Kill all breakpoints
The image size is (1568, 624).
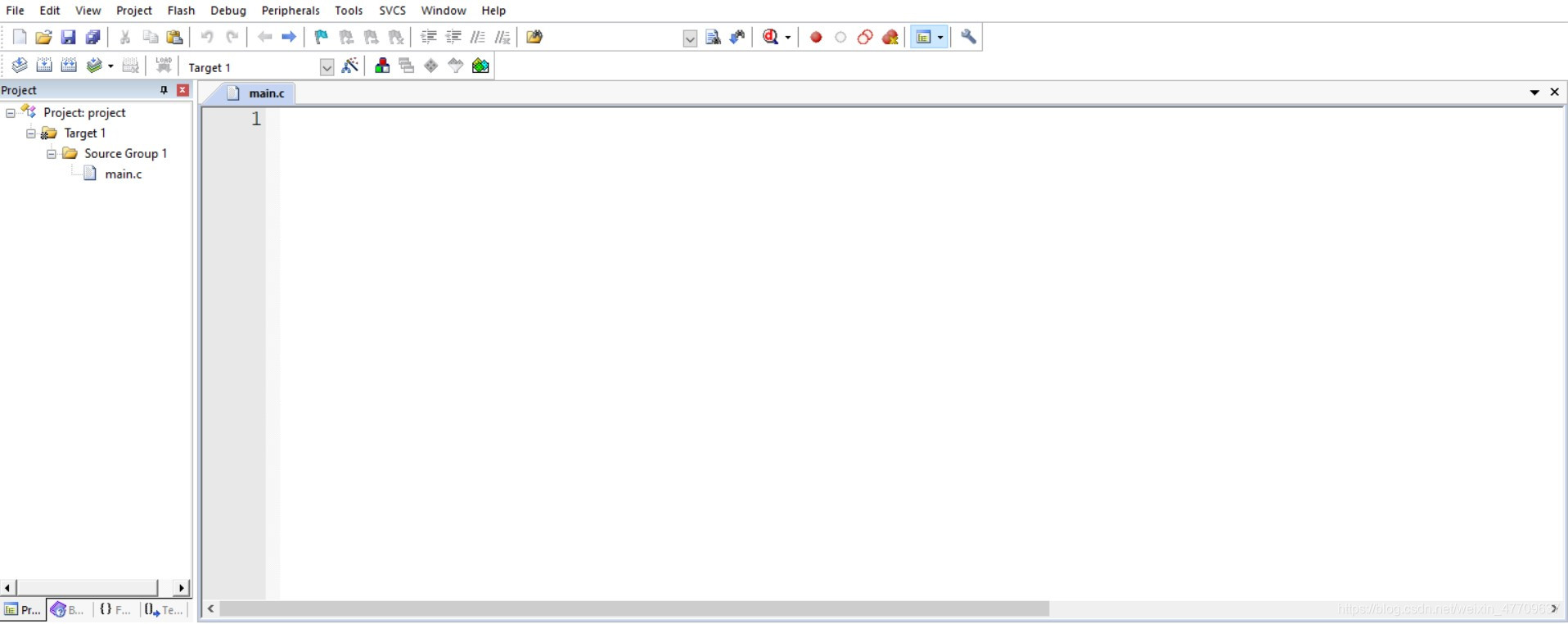tap(890, 37)
